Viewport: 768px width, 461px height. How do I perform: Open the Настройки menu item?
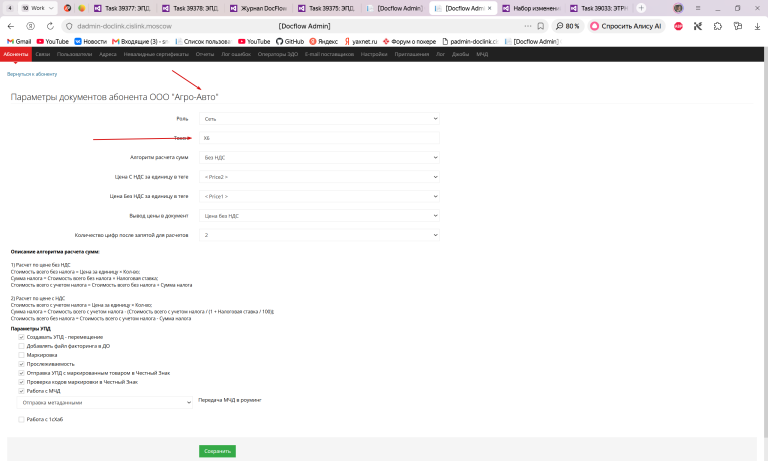(374, 54)
